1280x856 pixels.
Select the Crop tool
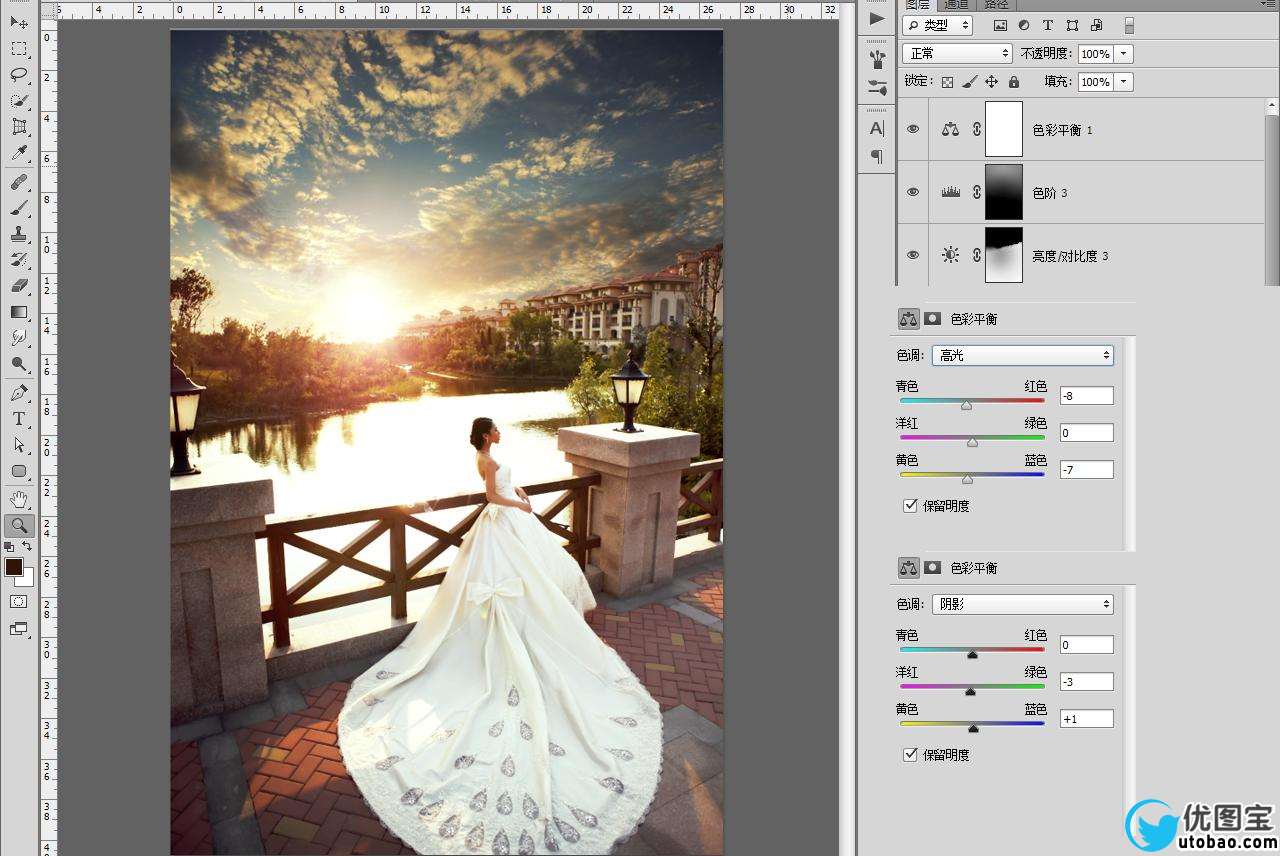coord(19,127)
